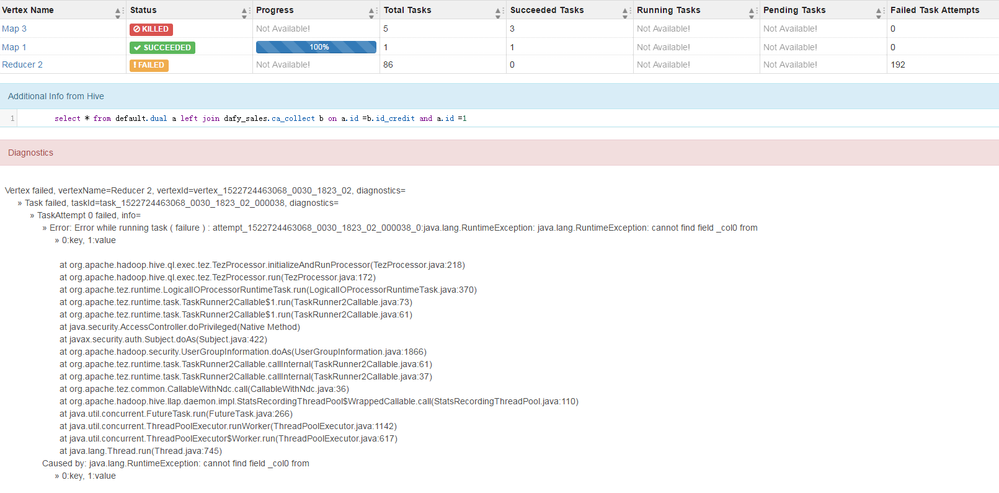Click the 86 total tasks cell
Image resolution: width=999 pixels, height=493 pixels.
point(388,65)
